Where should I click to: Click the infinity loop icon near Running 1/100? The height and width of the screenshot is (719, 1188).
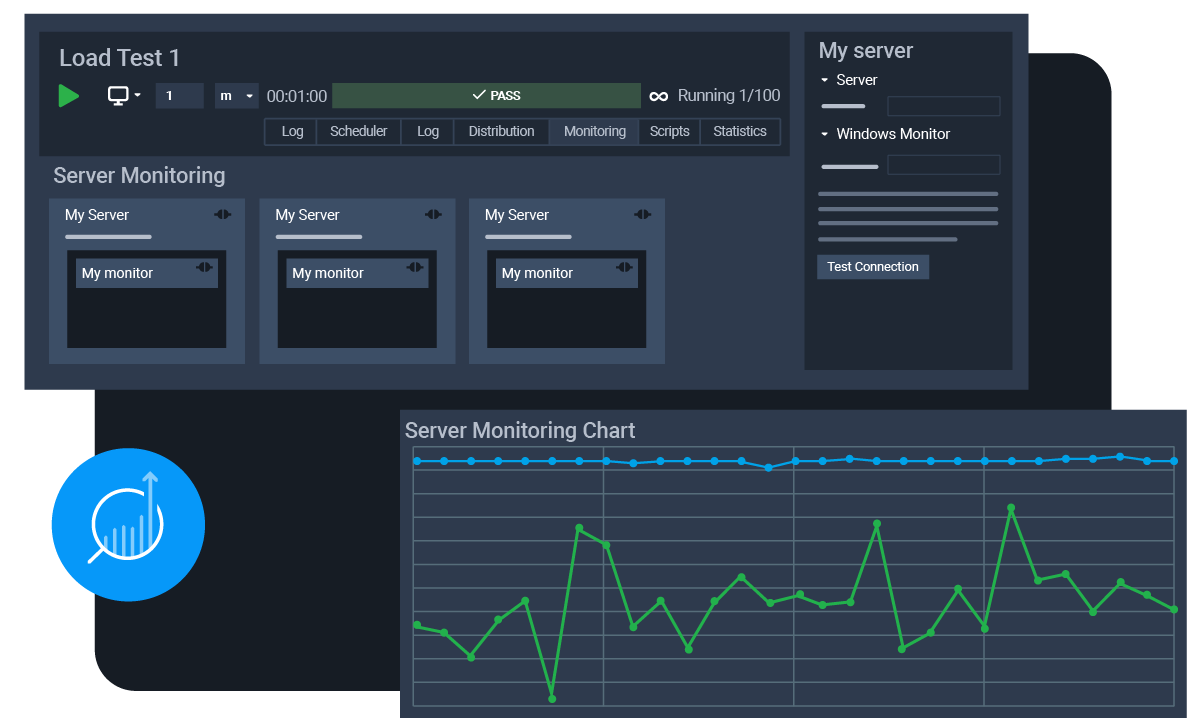click(x=658, y=95)
